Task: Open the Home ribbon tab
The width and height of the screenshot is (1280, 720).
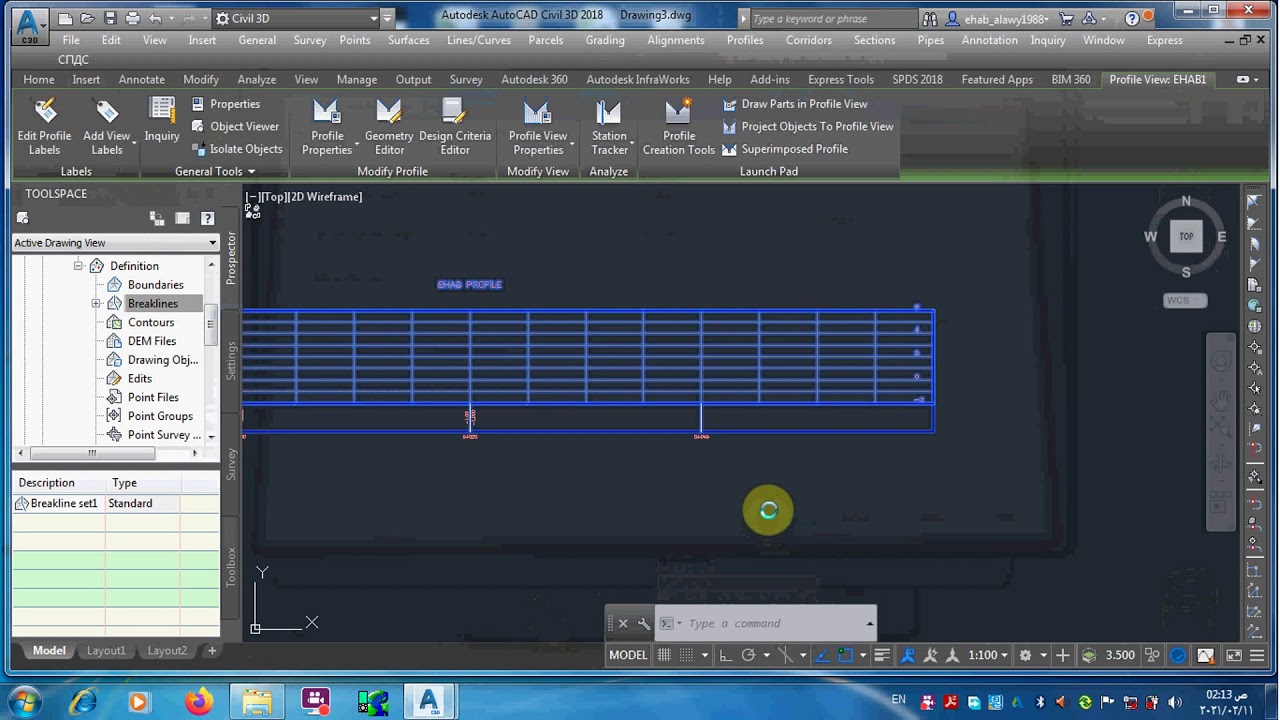Action: 39,79
